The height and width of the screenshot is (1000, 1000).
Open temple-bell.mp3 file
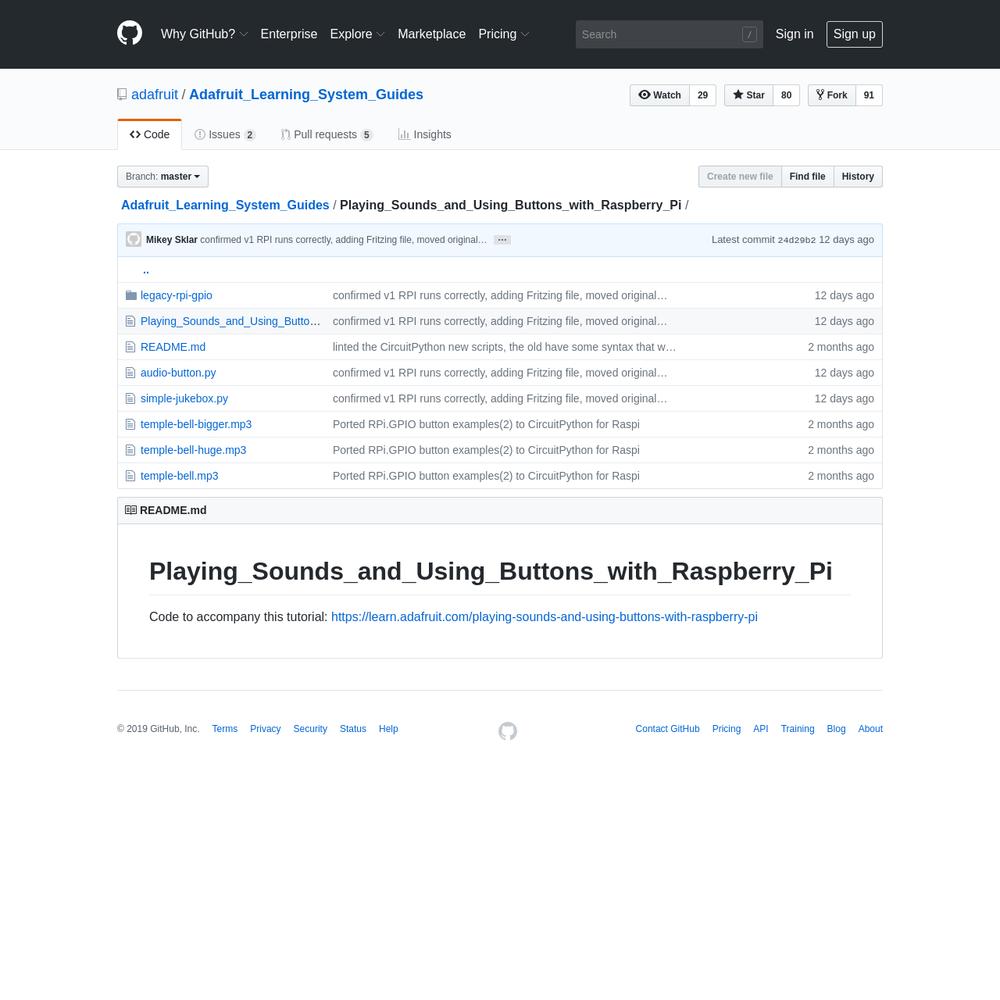(179, 476)
